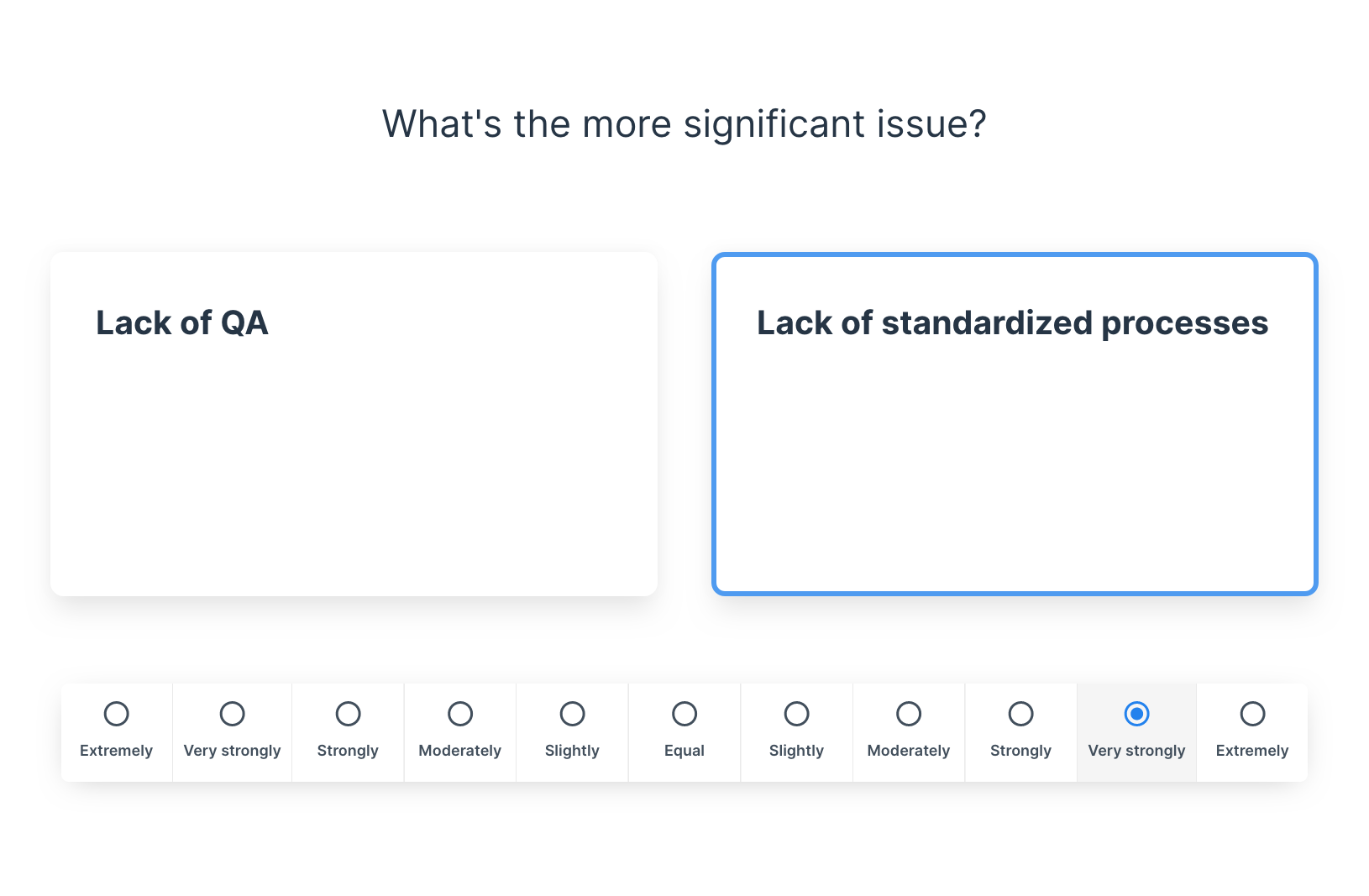Viewport: 1369px width, 896px height.
Task: Click the left 'Very strongly' label
Action: click(x=233, y=751)
